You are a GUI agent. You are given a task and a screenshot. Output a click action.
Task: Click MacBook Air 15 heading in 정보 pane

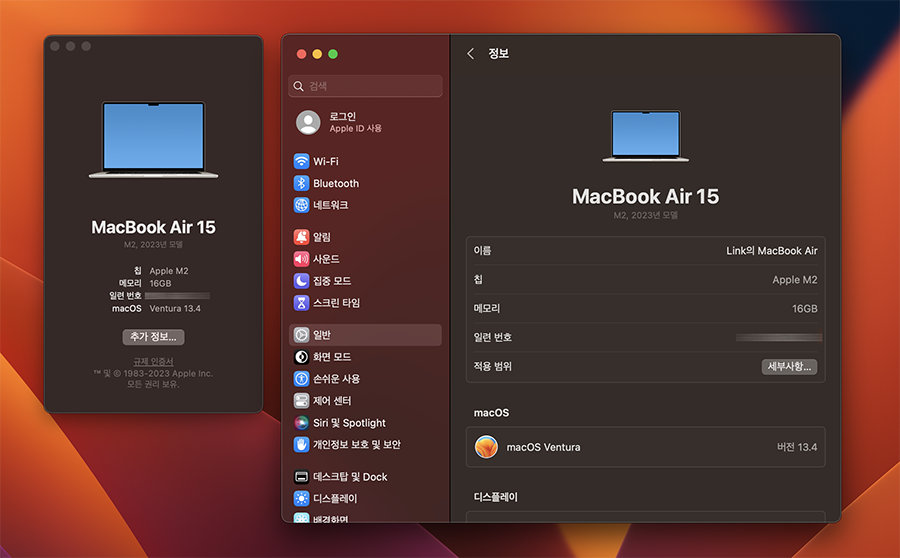[646, 196]
